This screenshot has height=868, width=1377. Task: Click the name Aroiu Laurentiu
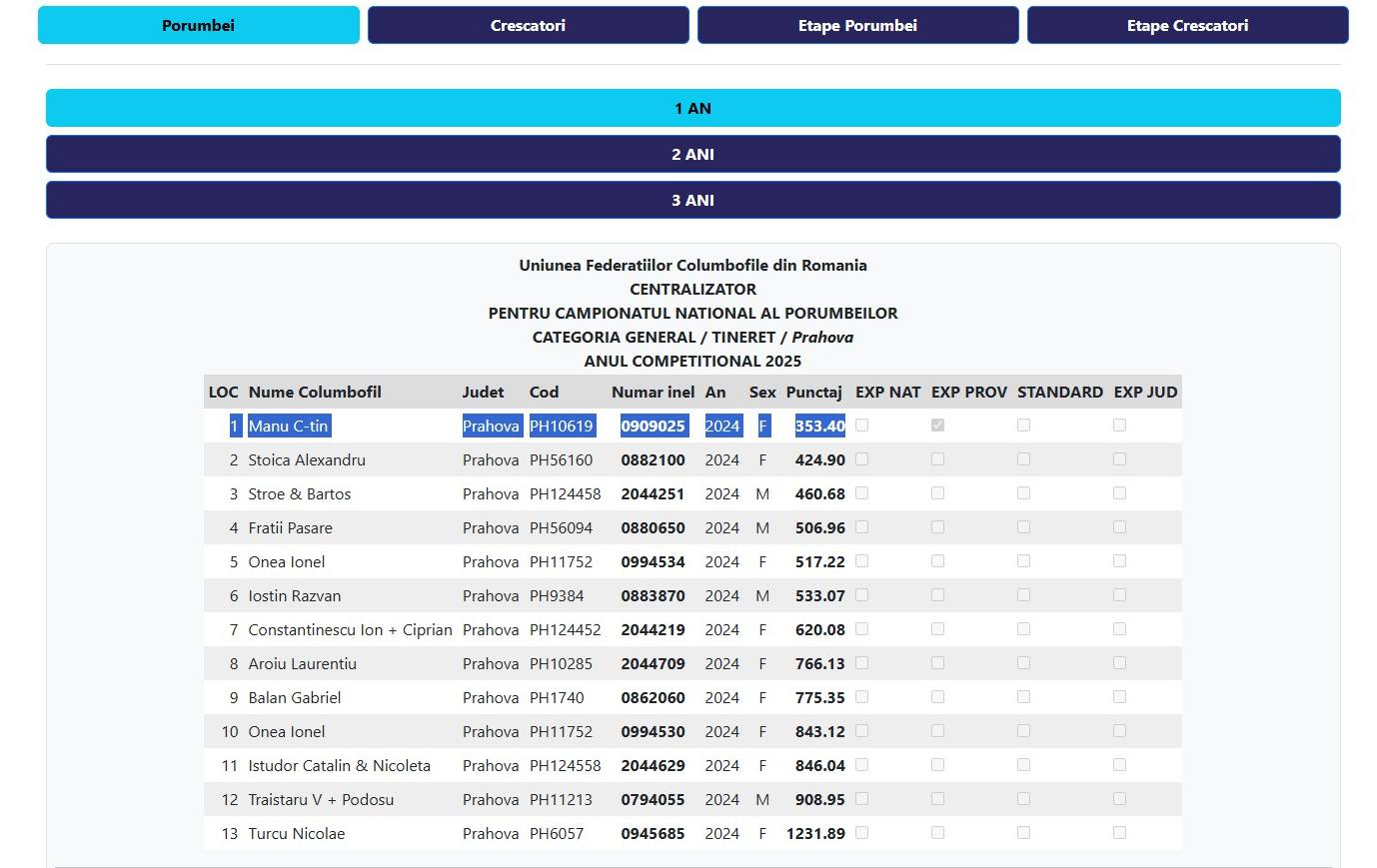[302, 664]
